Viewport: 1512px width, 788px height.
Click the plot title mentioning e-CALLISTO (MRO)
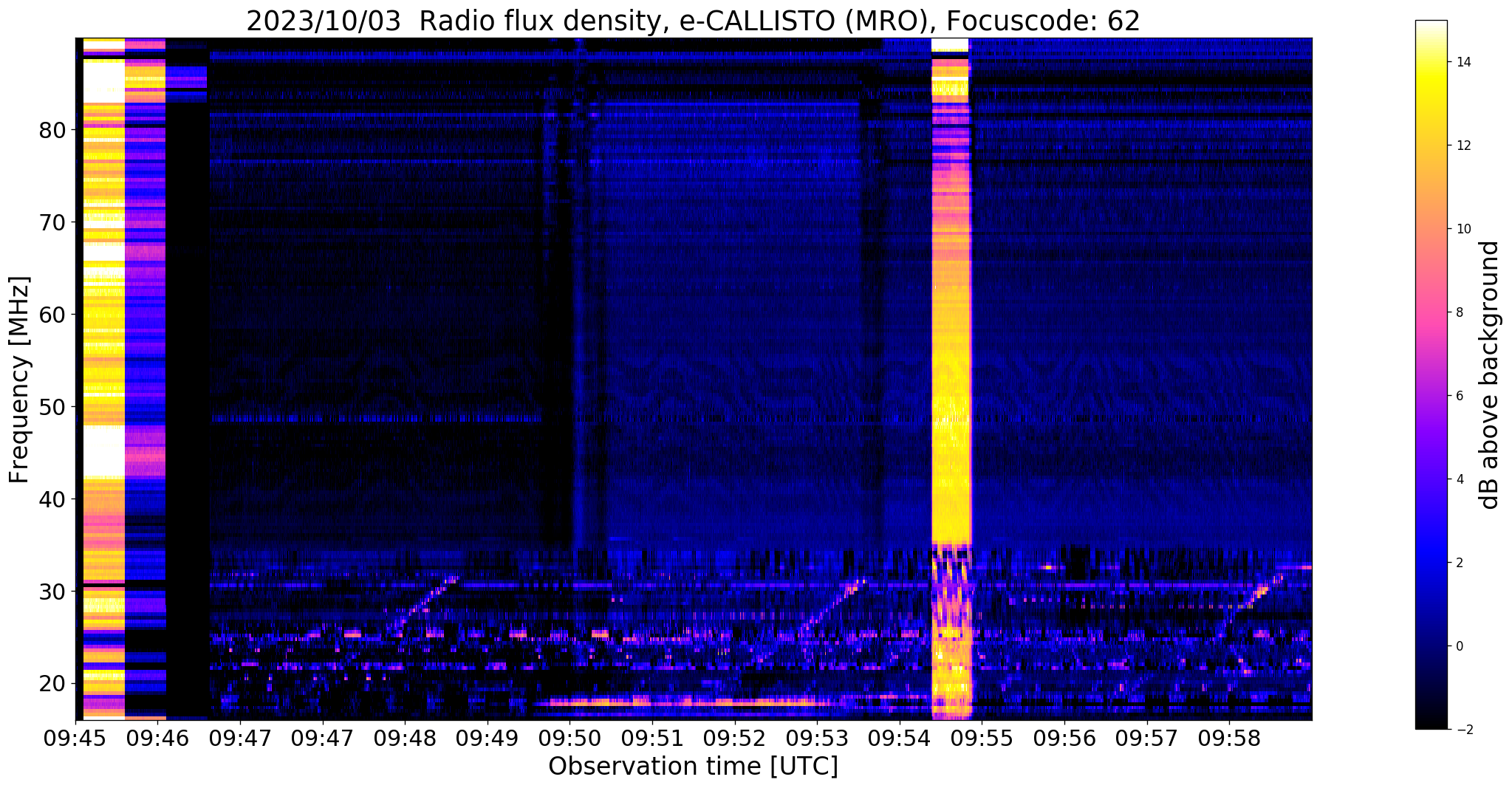[x=693, y=21]
